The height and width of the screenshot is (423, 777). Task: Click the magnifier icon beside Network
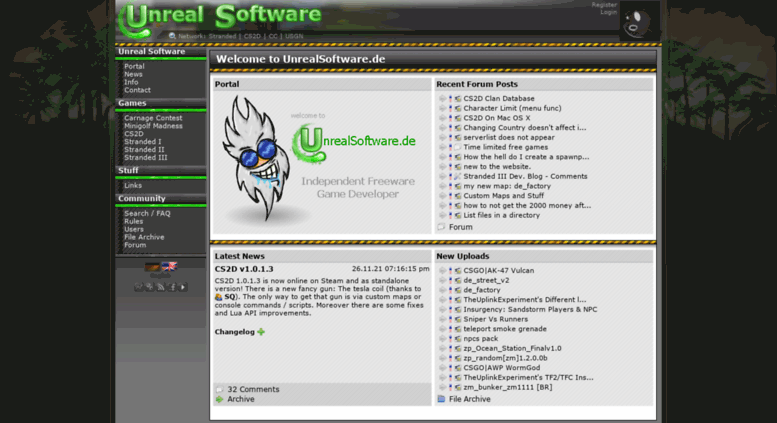(x=172, y=36)
